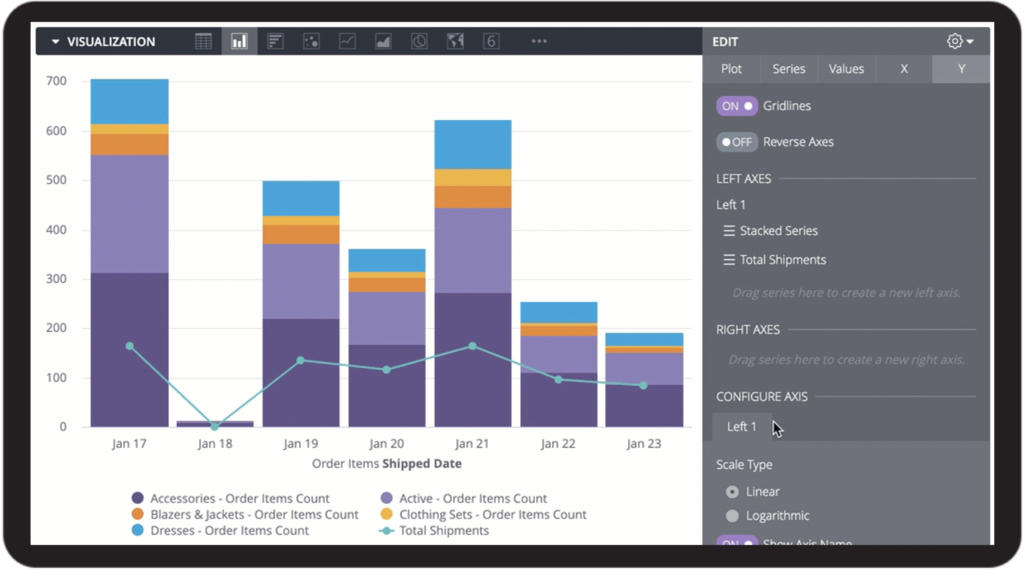1024x571 pixels.
Task: Toggle Active - Order Items Count legend entry
Action: (x=464, y=498)
